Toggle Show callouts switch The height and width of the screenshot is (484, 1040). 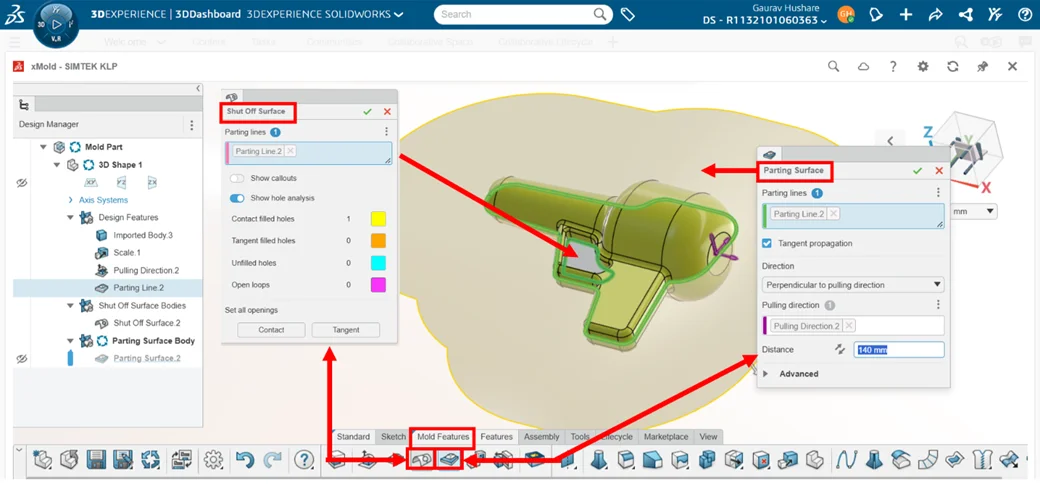coord(237,178)
